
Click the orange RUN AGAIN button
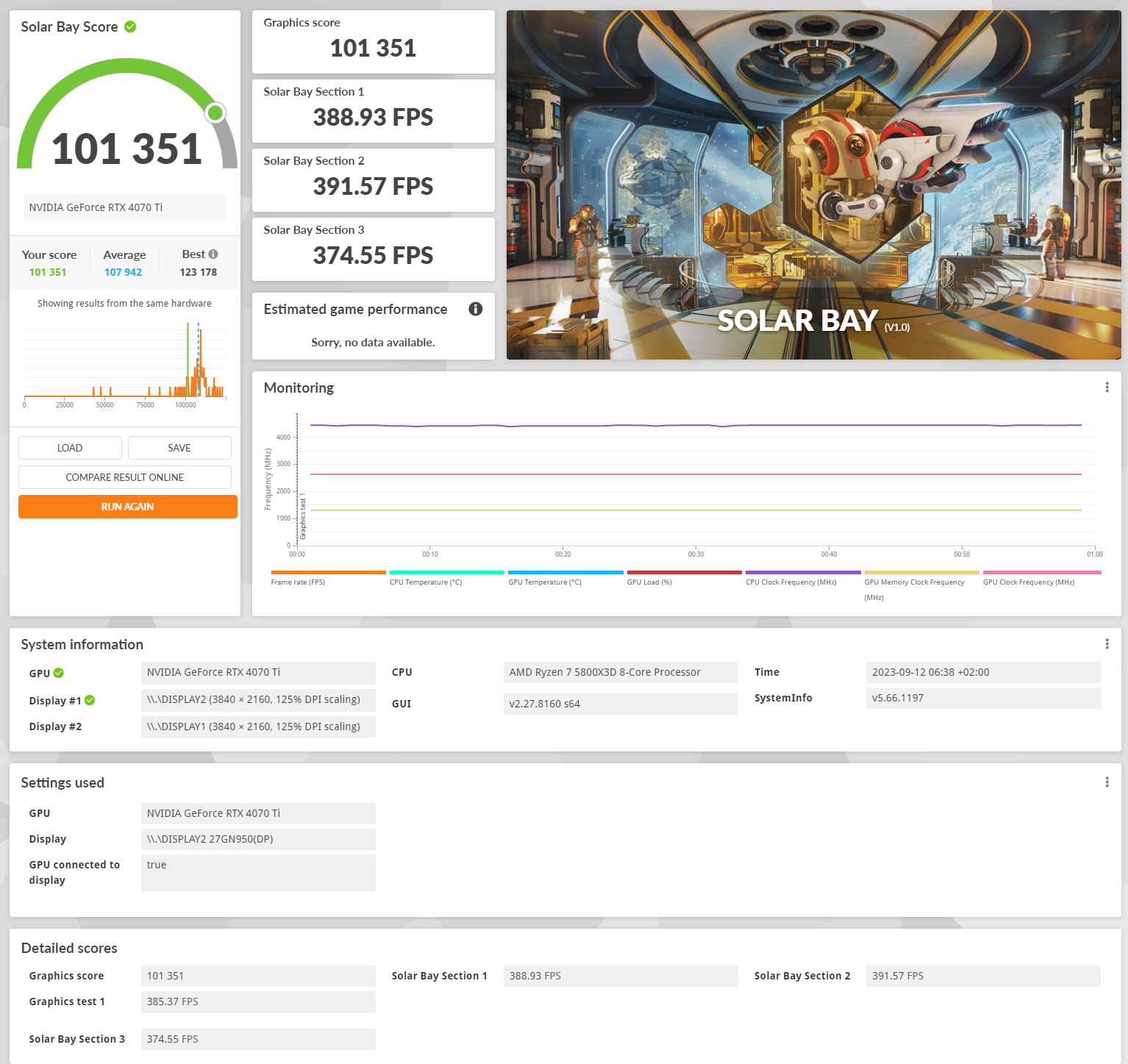coord(128,507)
